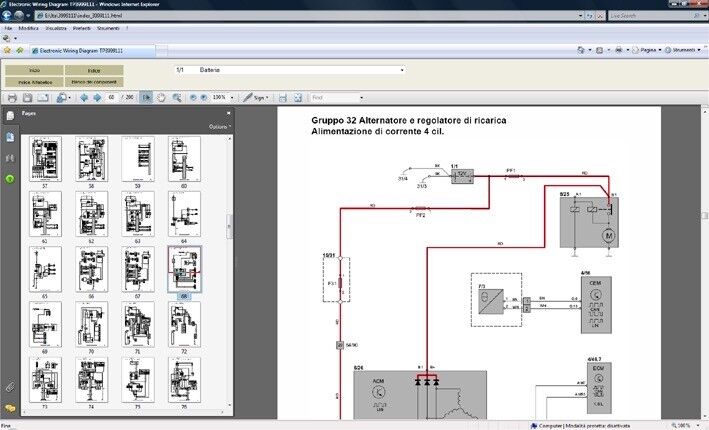Open the Modifica menu
The height and width of the screenshot is (430, 709).
click(x=29, y=28)
